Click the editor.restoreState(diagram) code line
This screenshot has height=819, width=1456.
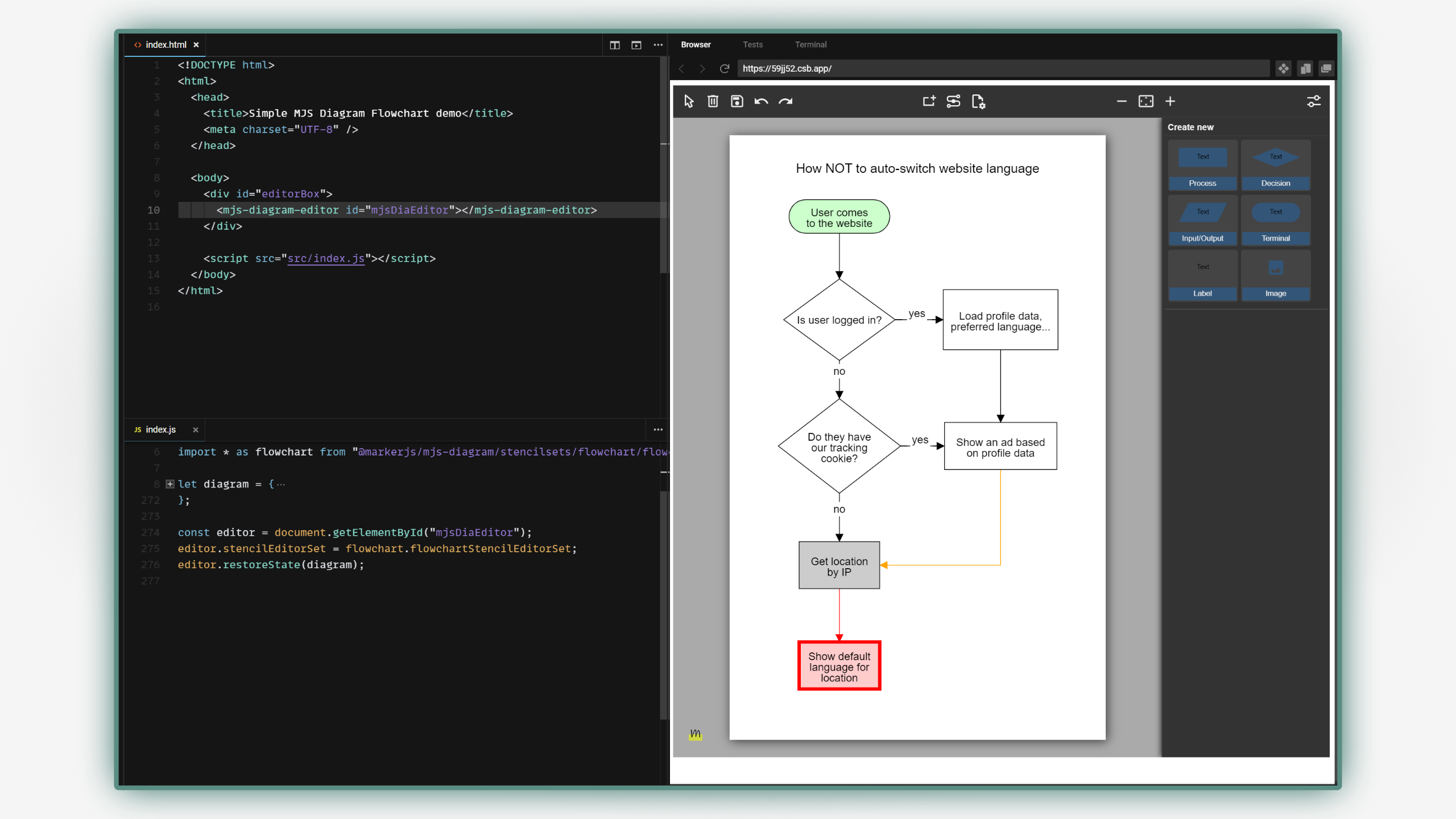[271, 564]
